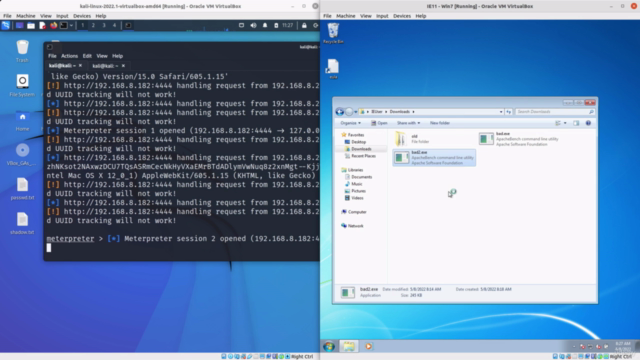640x360 pixels.
Task: Open Explorer help question mark icon
Action: (588, 123)
